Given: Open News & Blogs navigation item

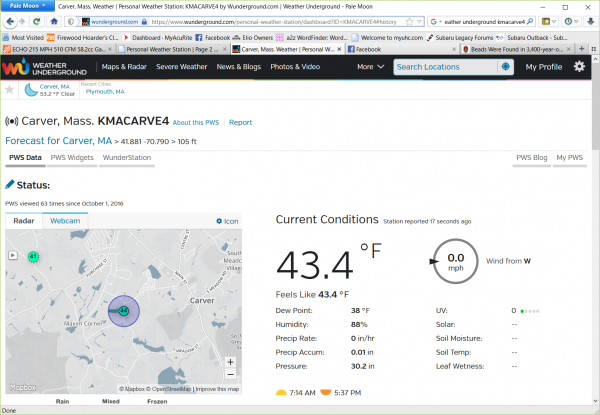Looking at the screenshot, I should pos(239,67).
